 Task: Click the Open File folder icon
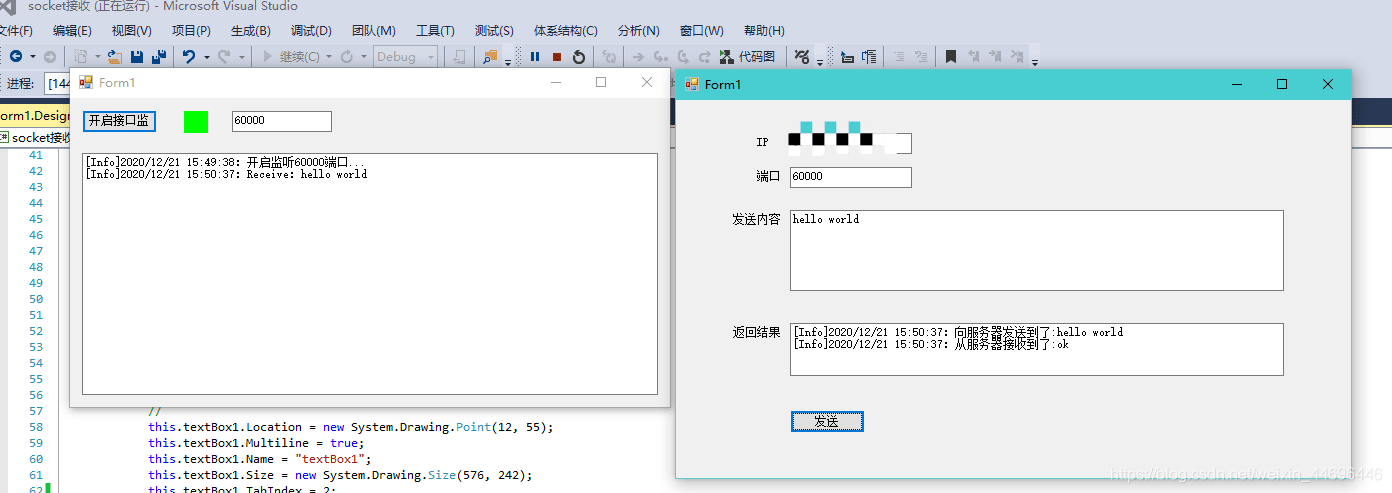pos(115,57)
